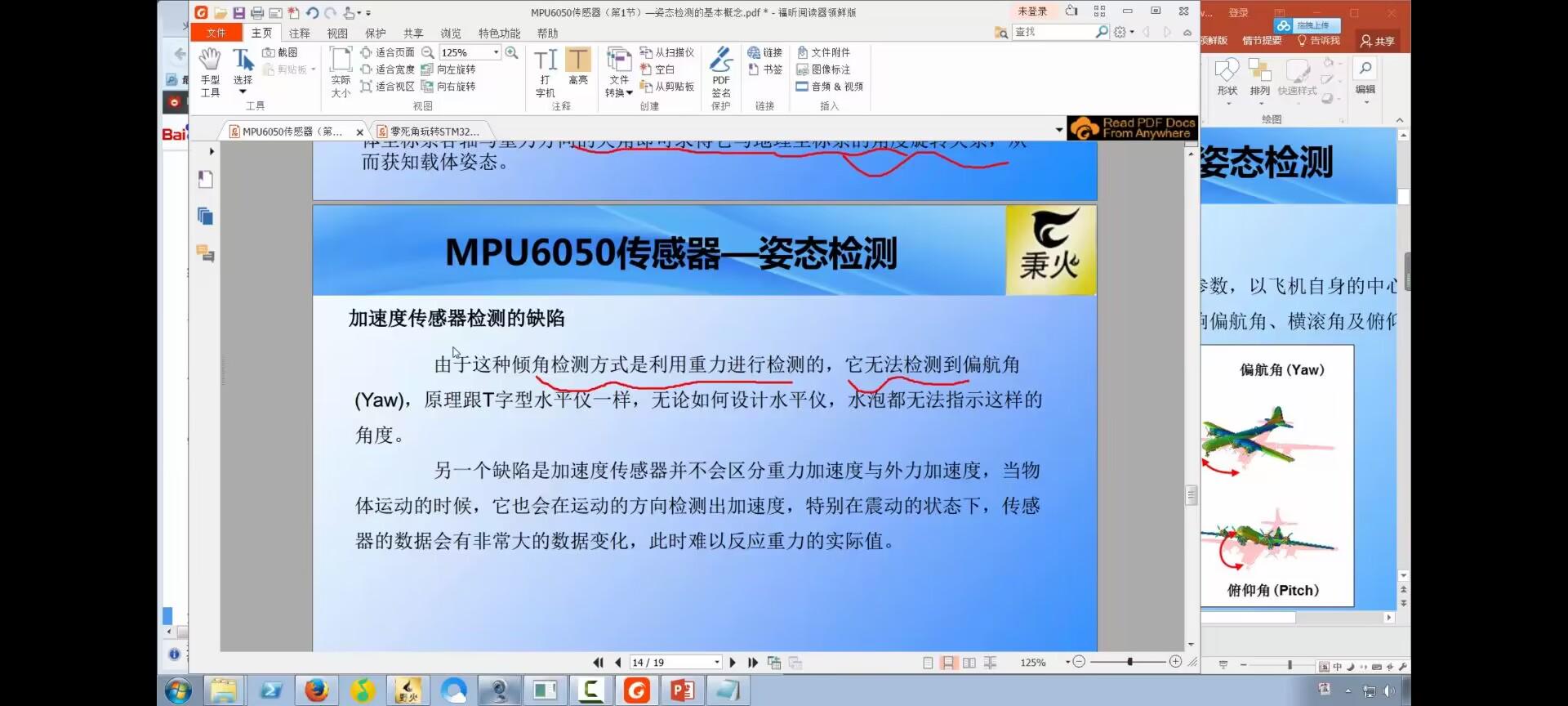
Task: Expand Select tool dropdown arrow
Action: 243,92
